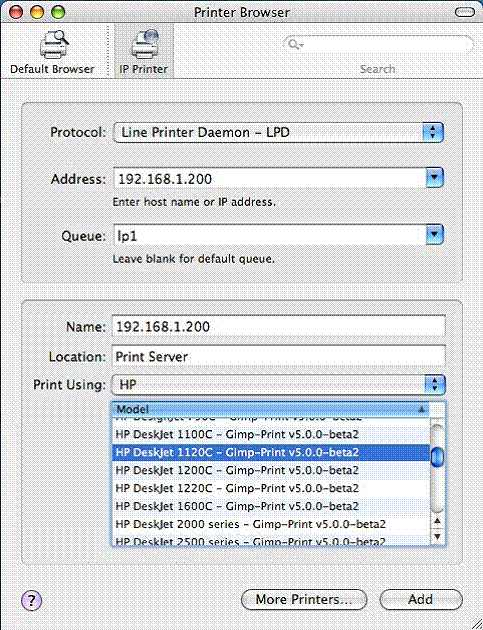Viewport: 483px width, 630px height.
Task: Sort list by Model column header
Action: pos(270,409)
